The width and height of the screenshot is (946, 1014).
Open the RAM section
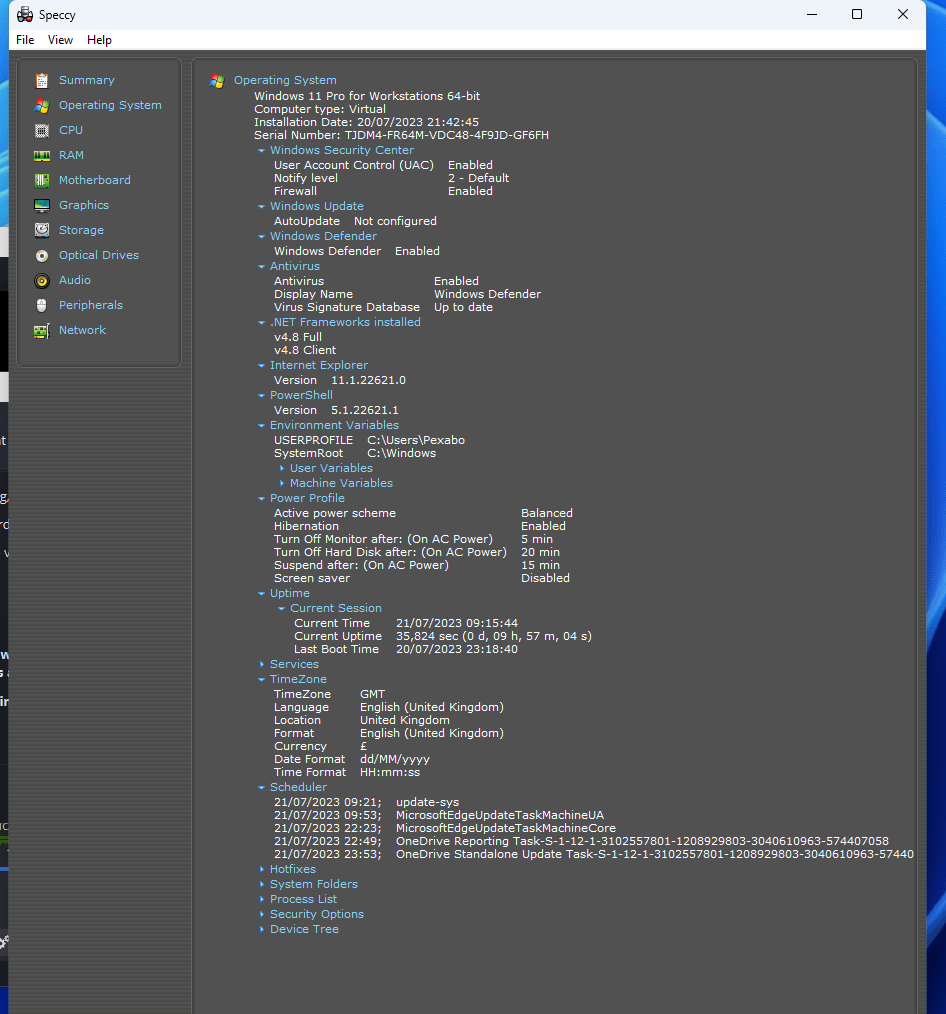tap(71, 155)
